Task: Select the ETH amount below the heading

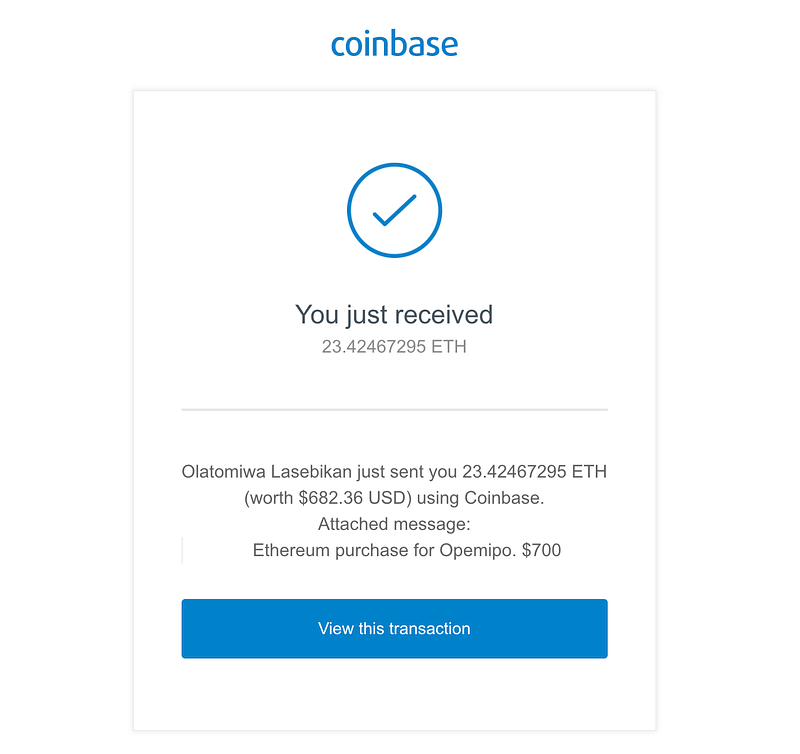Action: click(x=394, y=348)
